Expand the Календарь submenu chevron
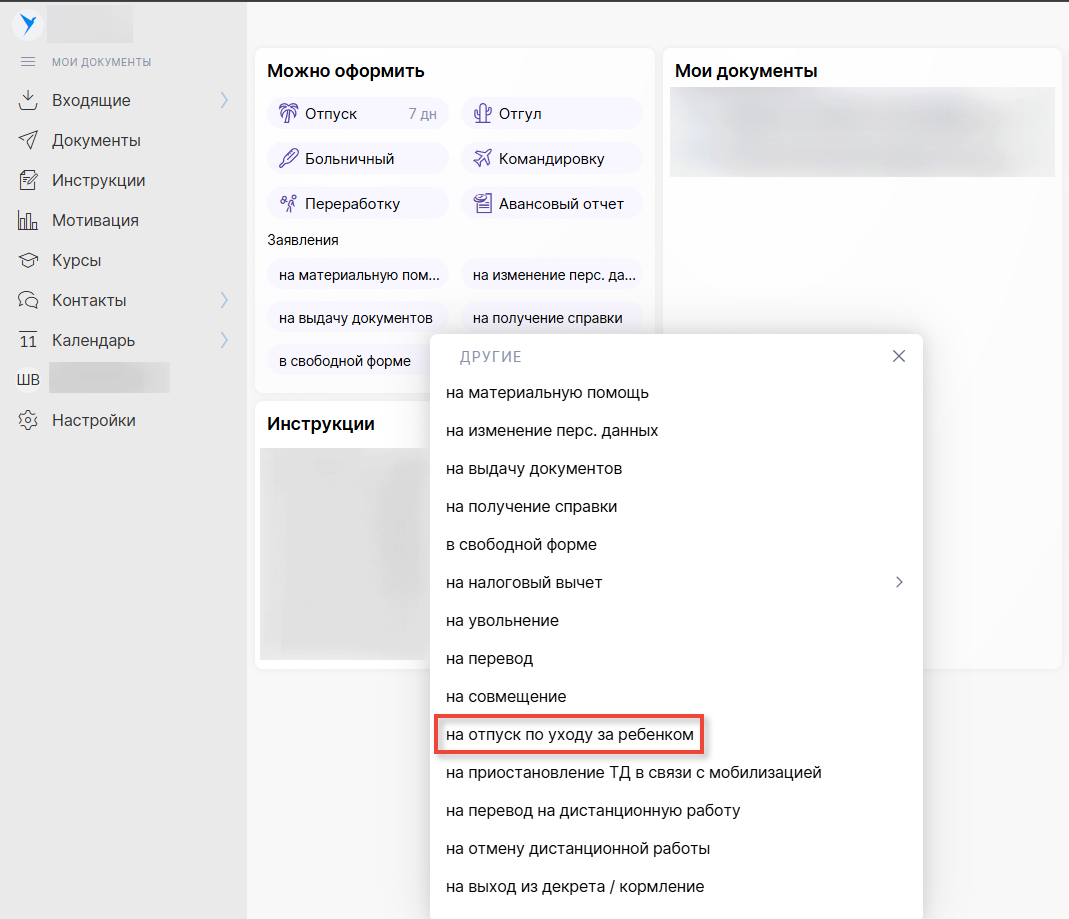 [224, 340]
